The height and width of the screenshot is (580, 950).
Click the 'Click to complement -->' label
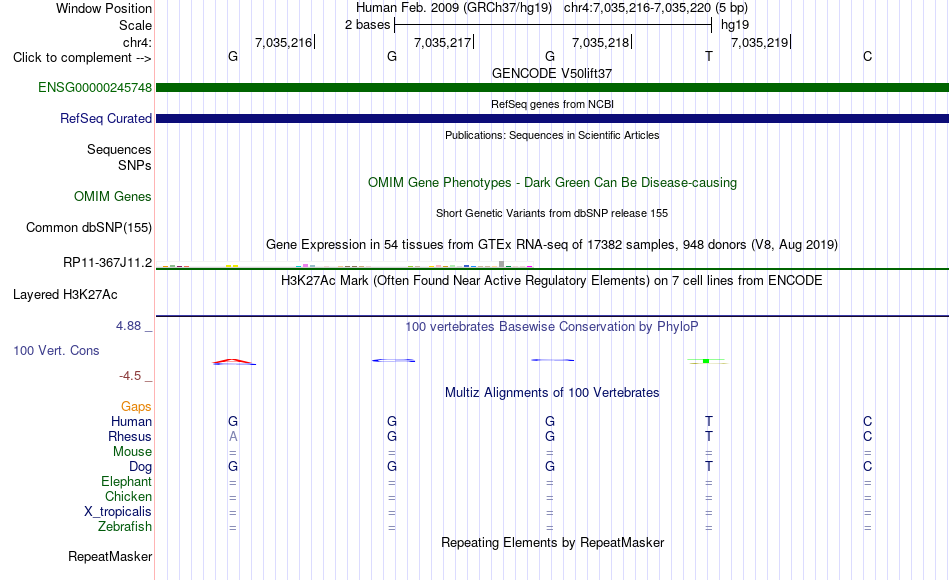[82, 58]
